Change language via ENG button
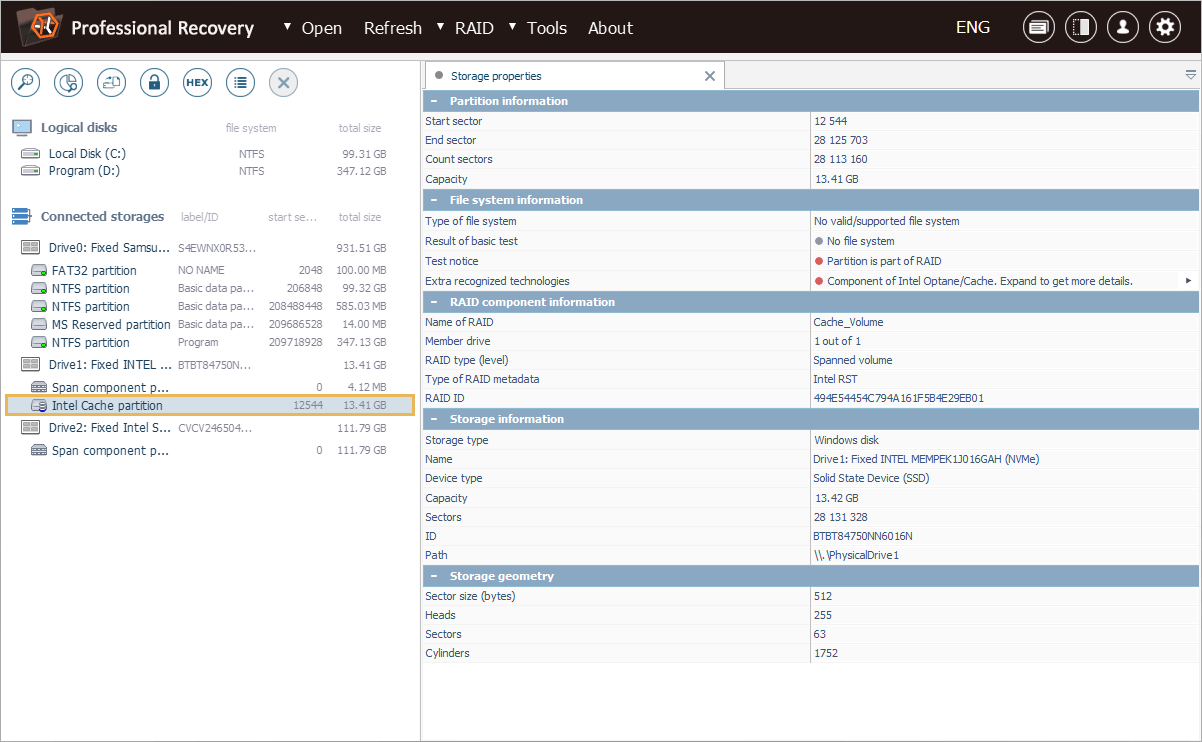The height and width of the screenshot is (742, 1202). pyautogui.click(x=973, y=27)
